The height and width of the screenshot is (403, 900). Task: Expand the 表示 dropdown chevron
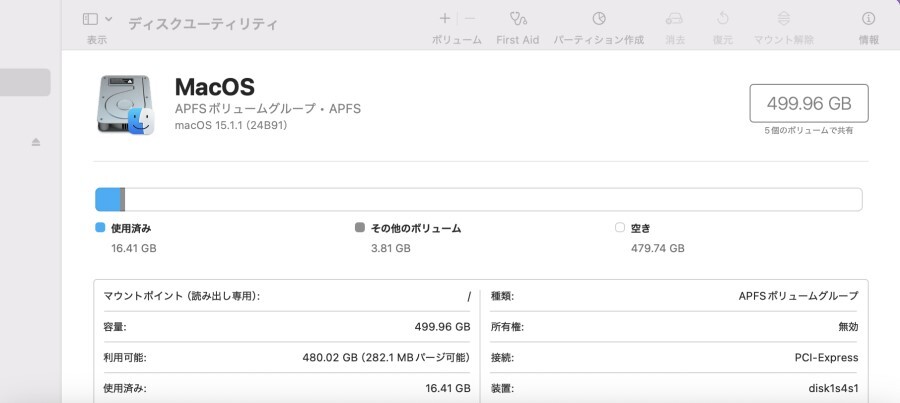coord(108,19)
